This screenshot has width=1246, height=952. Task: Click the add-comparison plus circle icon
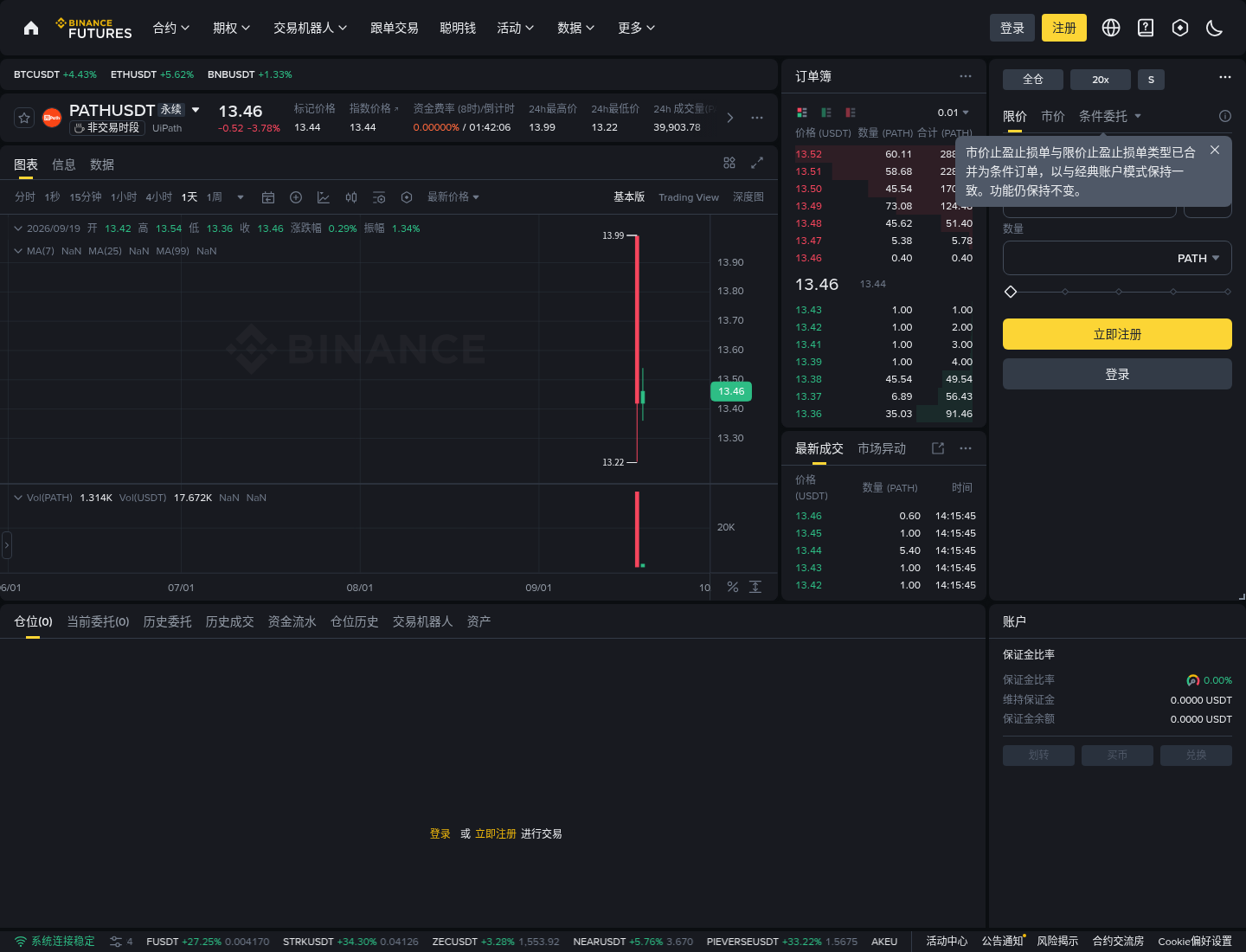[x=296, y=197]
